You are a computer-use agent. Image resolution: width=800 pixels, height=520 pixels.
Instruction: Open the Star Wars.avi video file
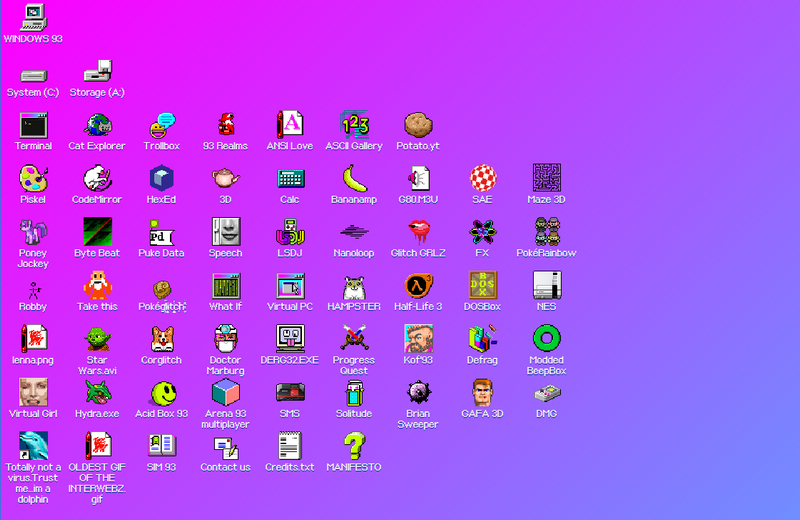pos(97,339)
